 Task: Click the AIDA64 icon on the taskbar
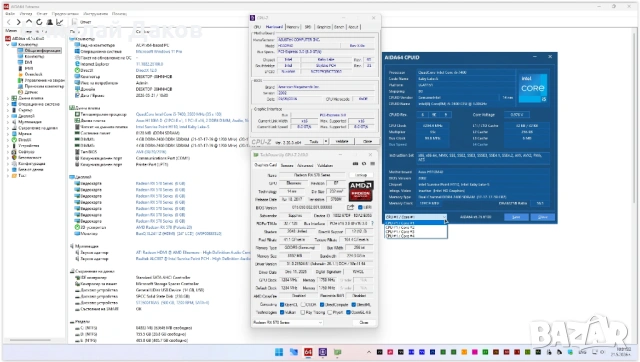(308, 352)
